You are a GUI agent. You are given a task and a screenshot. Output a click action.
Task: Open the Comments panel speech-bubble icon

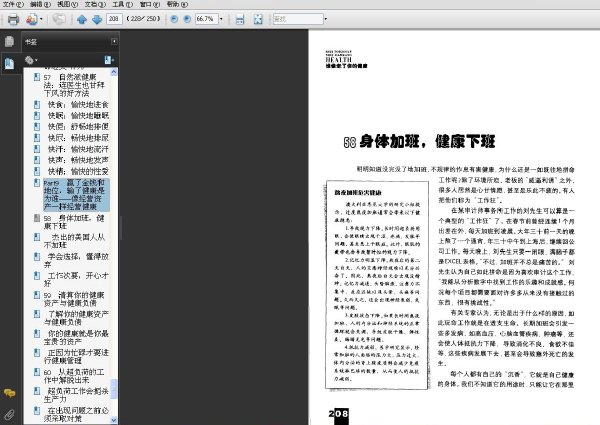click(x=9, y=393)
